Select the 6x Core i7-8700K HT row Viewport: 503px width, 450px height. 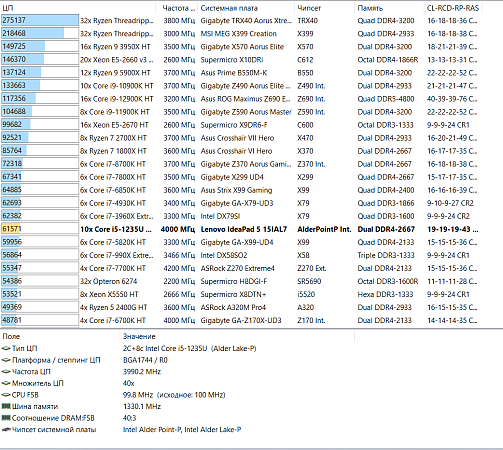pyautogui.click(x=241, y=164)
